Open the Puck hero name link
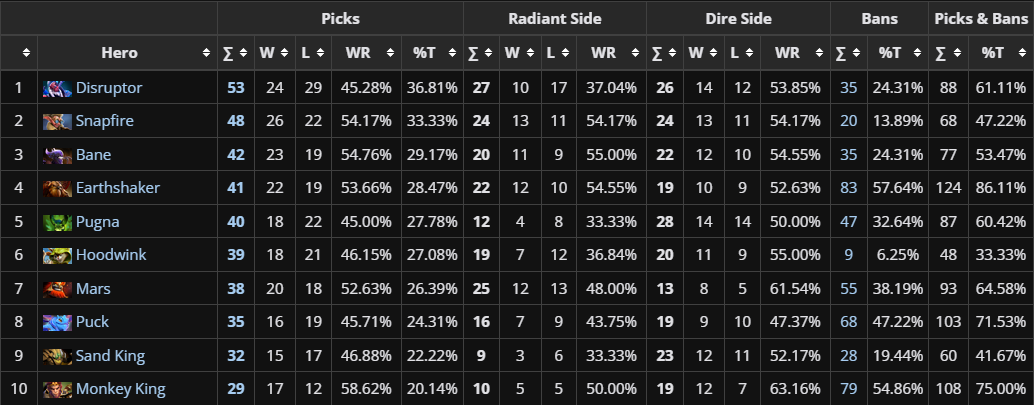Viewport: 1034px width, 405px height. tap(92, 322)
